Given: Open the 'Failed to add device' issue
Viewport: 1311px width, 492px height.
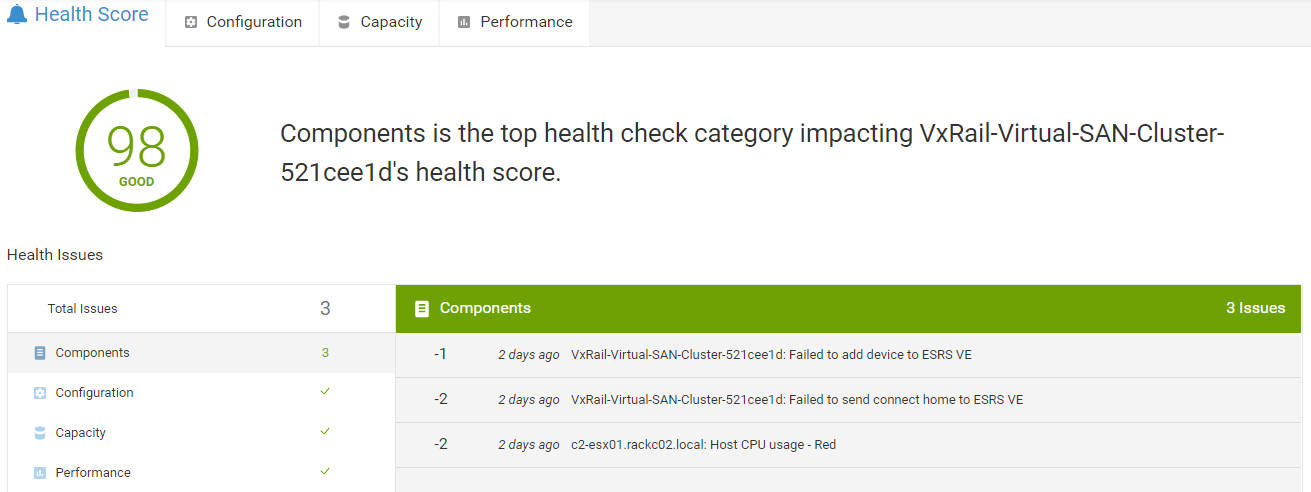Looking at the screenshot, I should coord(771,355).
